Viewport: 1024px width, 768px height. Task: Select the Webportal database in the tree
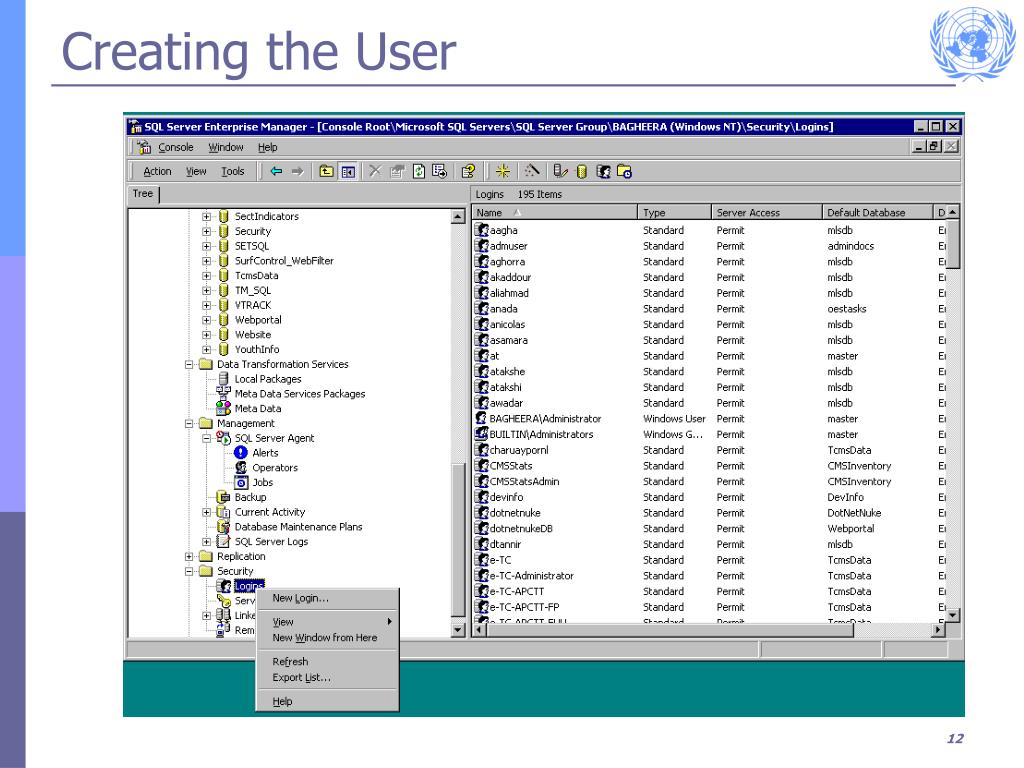[258, 320]
